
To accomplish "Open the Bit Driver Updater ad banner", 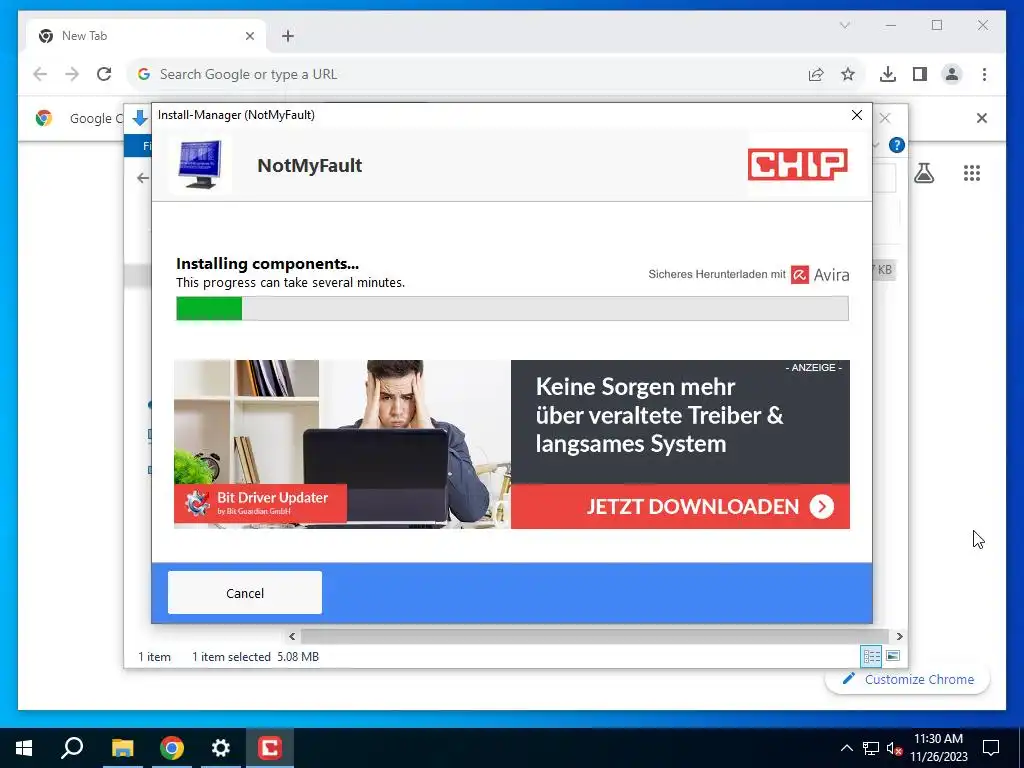I will point(260,503).
